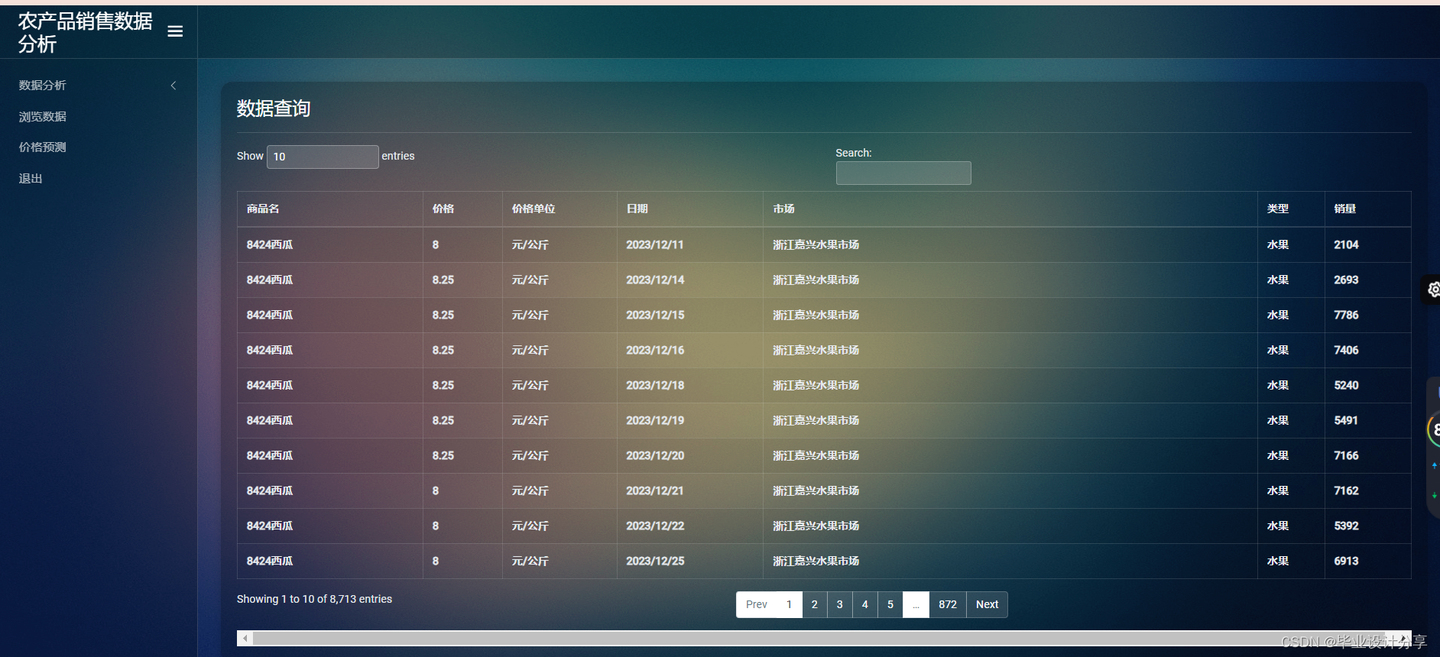The image size is (1440, 657).
Task: Go to the Next page
Action: click(987, 604)
